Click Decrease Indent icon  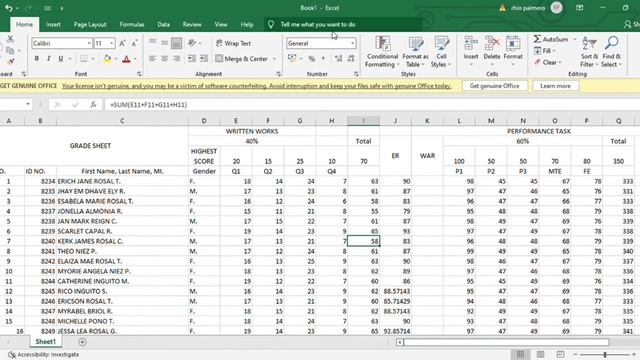click(191, 59)
